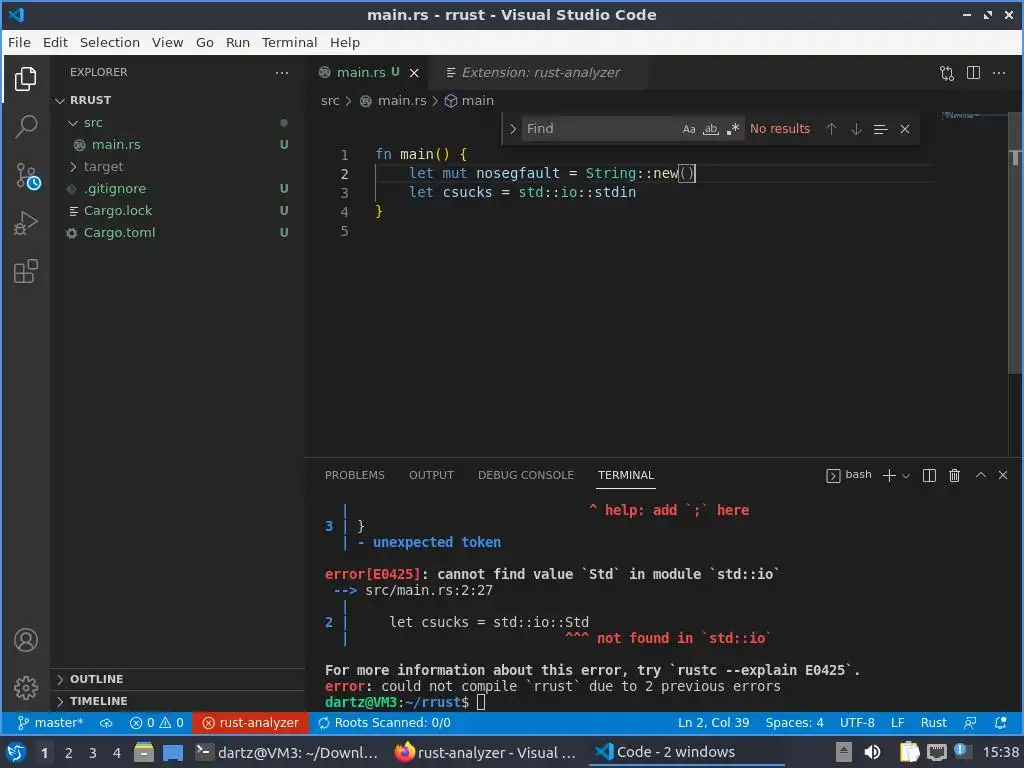Image resolution: width=1024 pixels, height=768 pixels.
Task: Open errors and warnings count status
Action: [x=157, y=723]
